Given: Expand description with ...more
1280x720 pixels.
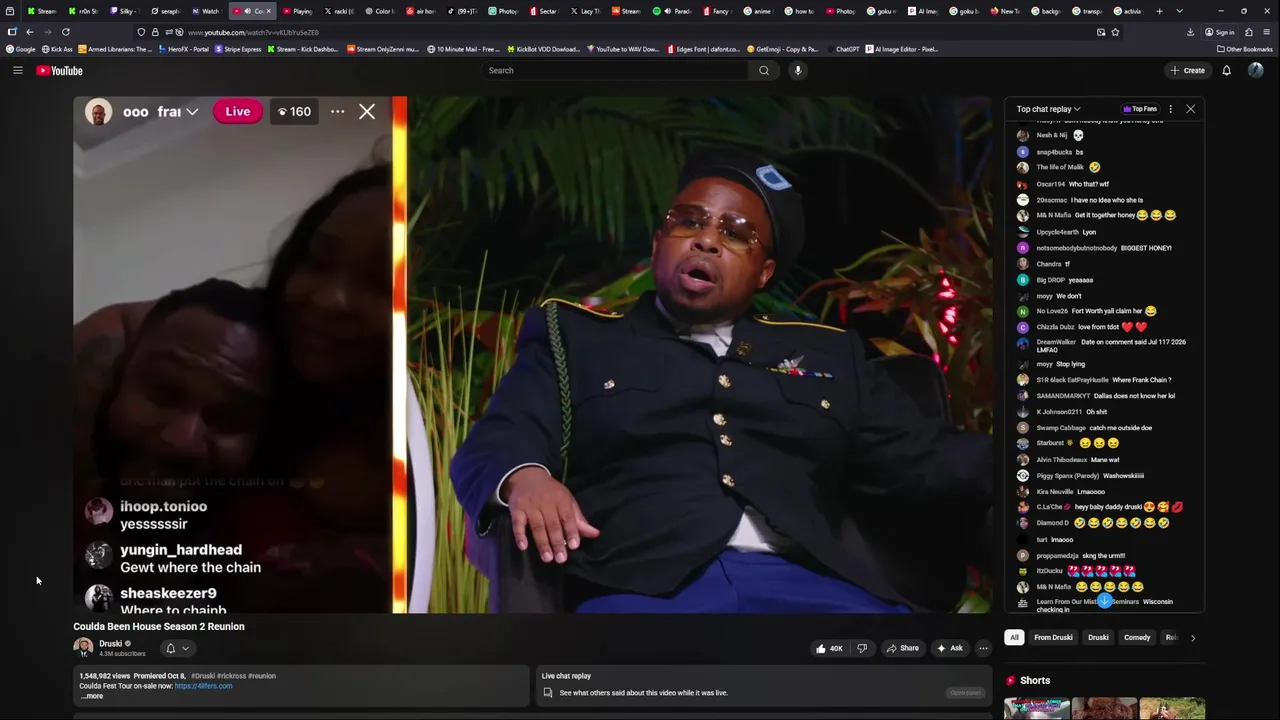Looking at the screenshot, I should pyautogui.click(x=92, y=696).
